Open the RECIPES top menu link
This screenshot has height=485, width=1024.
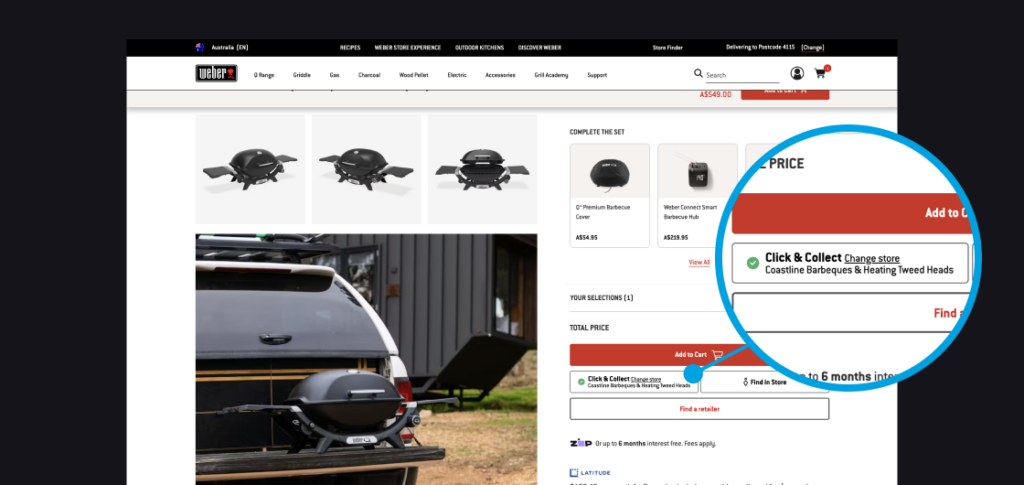[x=350, y=48]
